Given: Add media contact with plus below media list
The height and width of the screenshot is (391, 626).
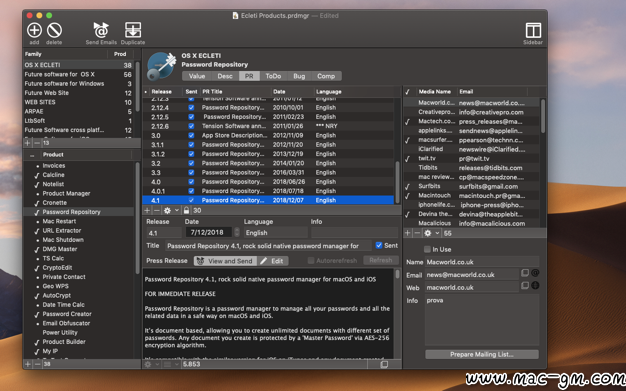Looking at the screenshot, I should pos(408,233).
